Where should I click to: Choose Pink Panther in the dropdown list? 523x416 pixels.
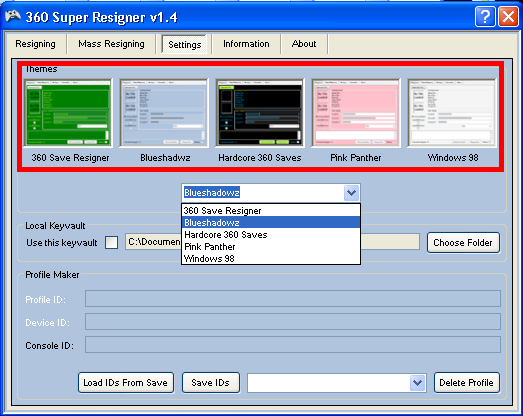point(271,247)
